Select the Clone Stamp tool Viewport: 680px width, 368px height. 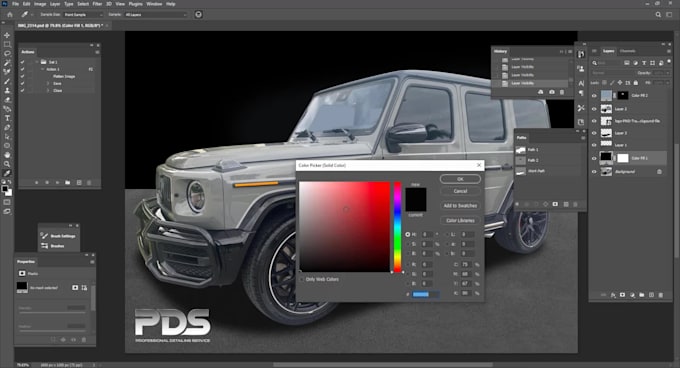(x=7, y=91)
